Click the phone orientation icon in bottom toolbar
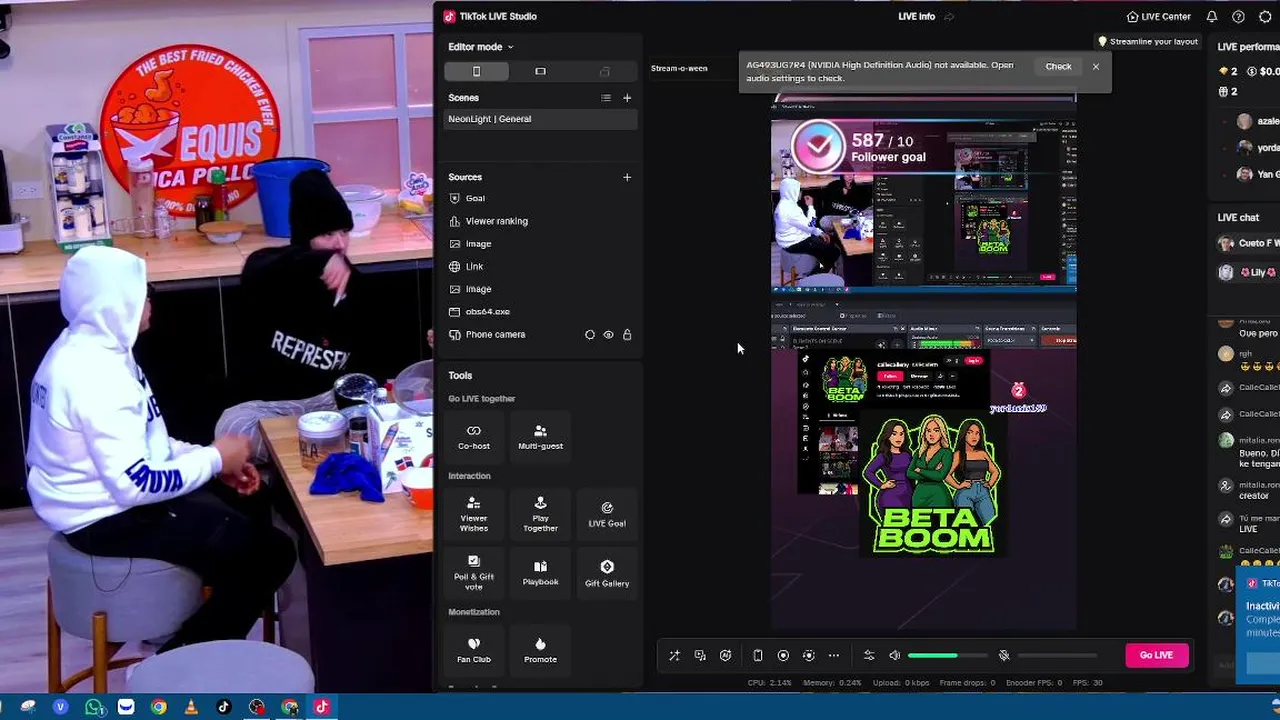The width and height of the screenshot is (1280, 720). tap(758, 656)
